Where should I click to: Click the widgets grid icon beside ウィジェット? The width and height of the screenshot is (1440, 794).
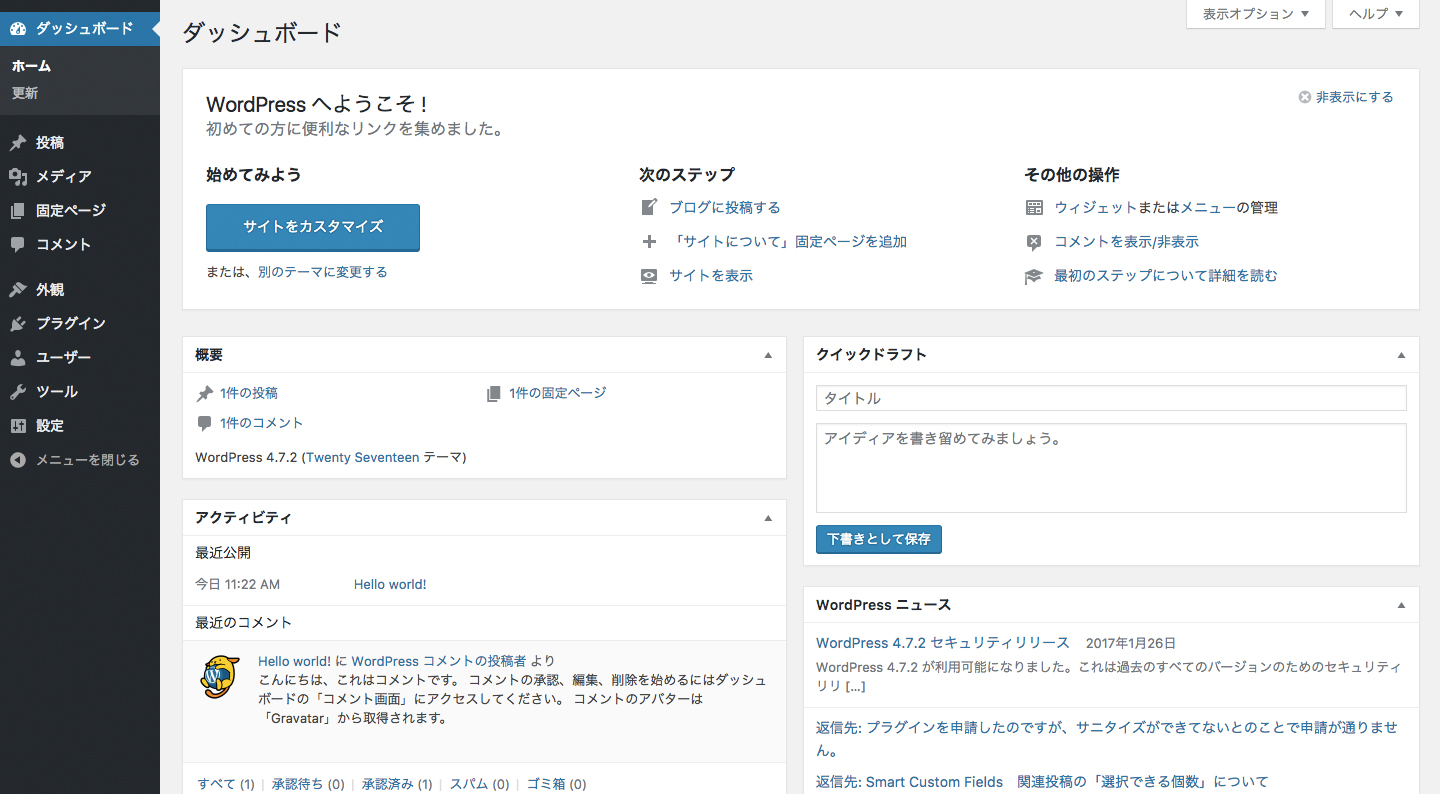pyautogui.click(x=1034, y=208)
